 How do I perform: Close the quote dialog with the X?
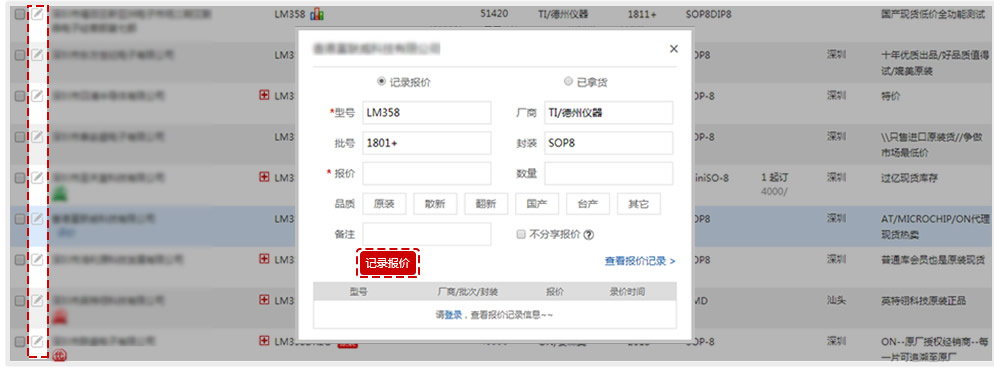click(674, 49)
